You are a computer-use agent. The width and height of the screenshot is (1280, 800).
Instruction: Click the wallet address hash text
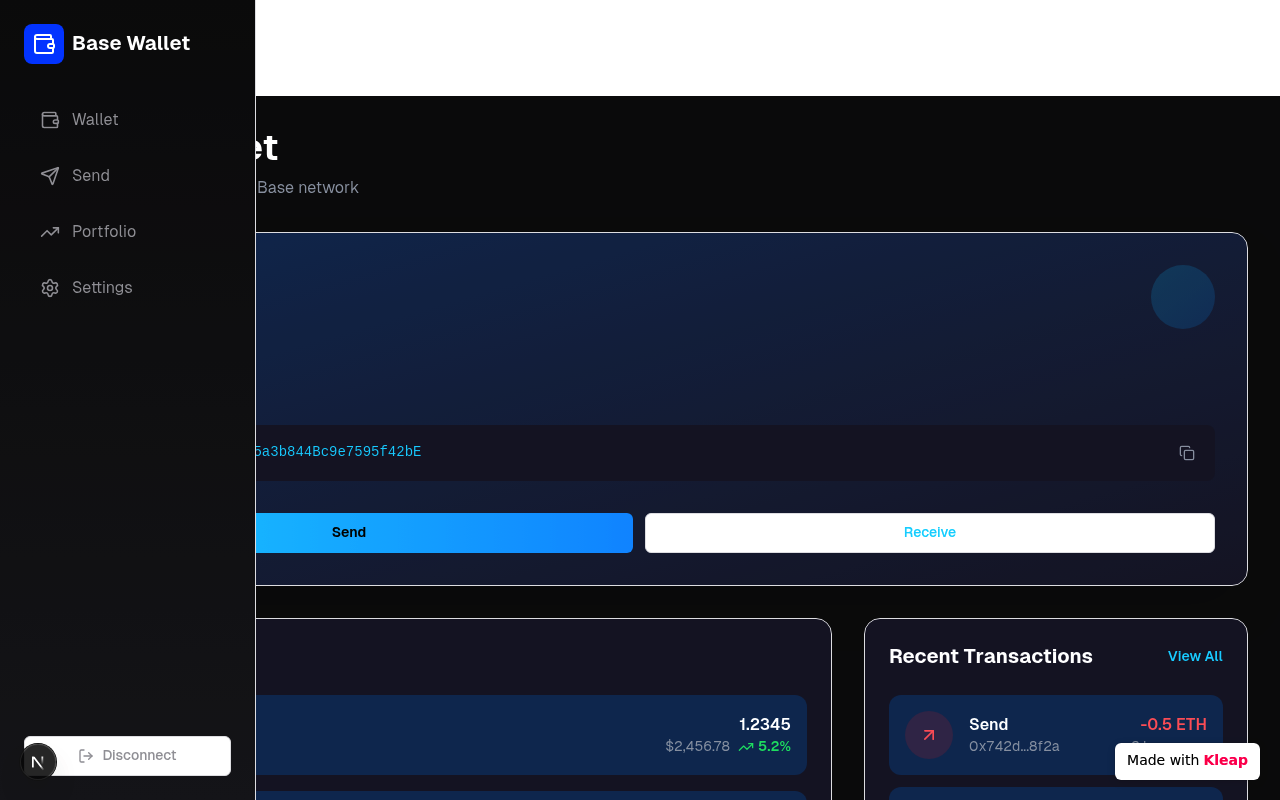point(338,452)
